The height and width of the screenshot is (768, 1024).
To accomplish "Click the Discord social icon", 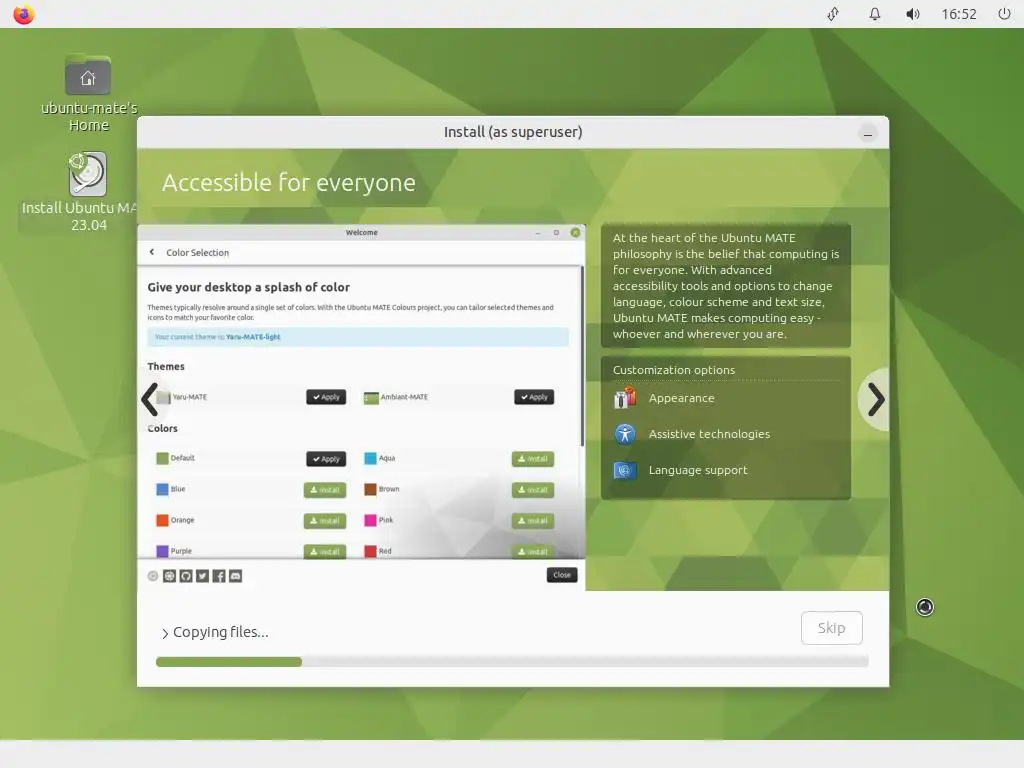I will [235, 575].
